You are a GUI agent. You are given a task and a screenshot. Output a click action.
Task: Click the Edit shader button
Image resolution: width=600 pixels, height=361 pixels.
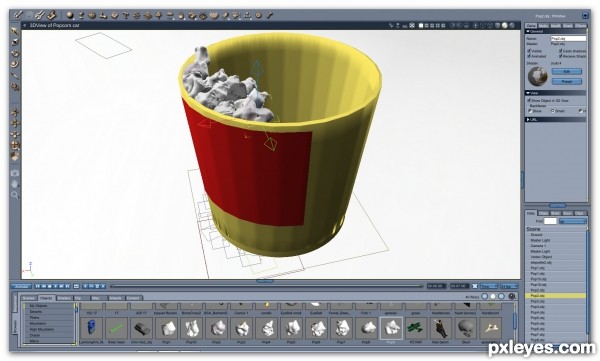(567, 72)
